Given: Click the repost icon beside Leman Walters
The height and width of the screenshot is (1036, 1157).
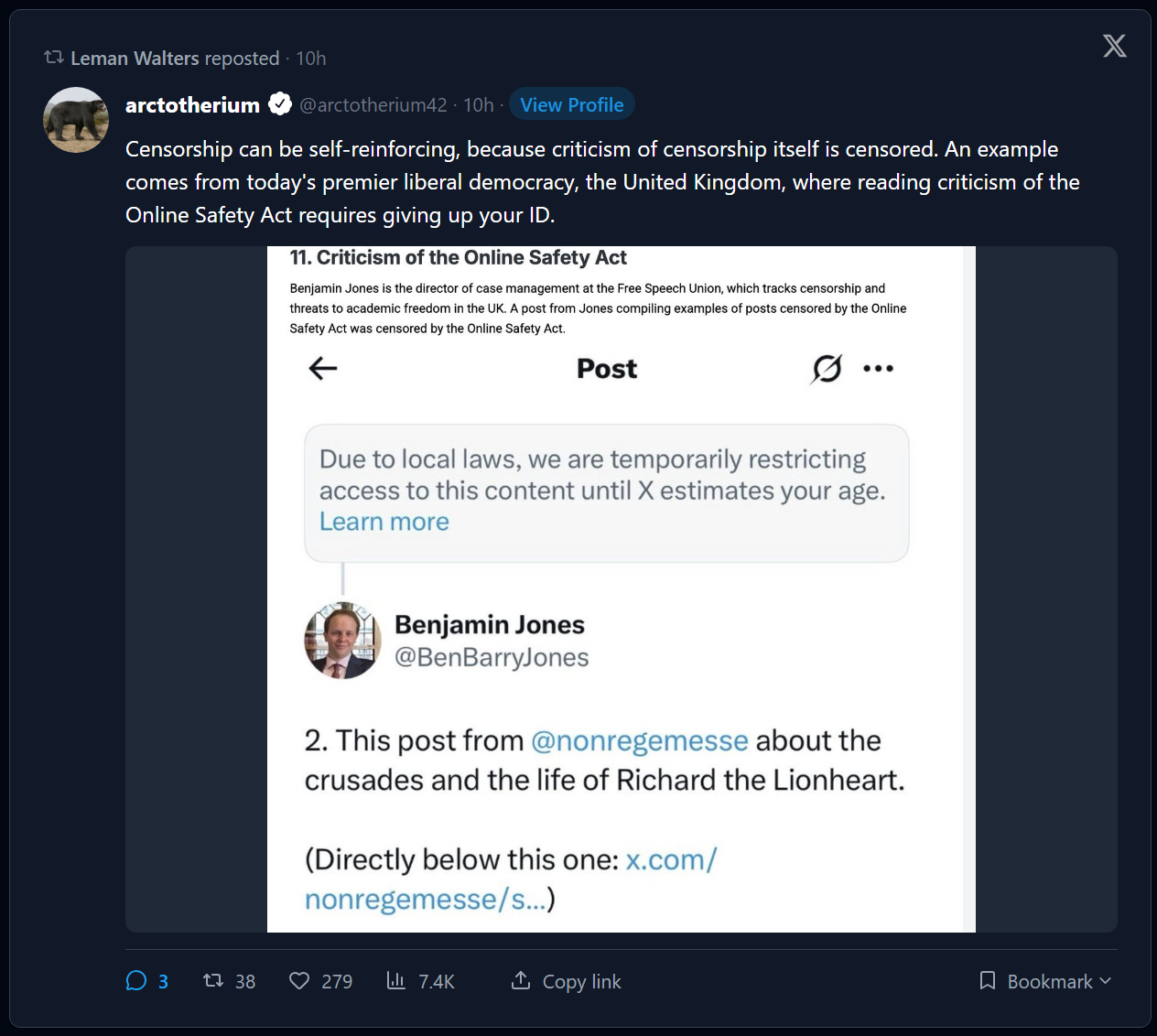Looking at the screenshot, I should click(54, 58).
